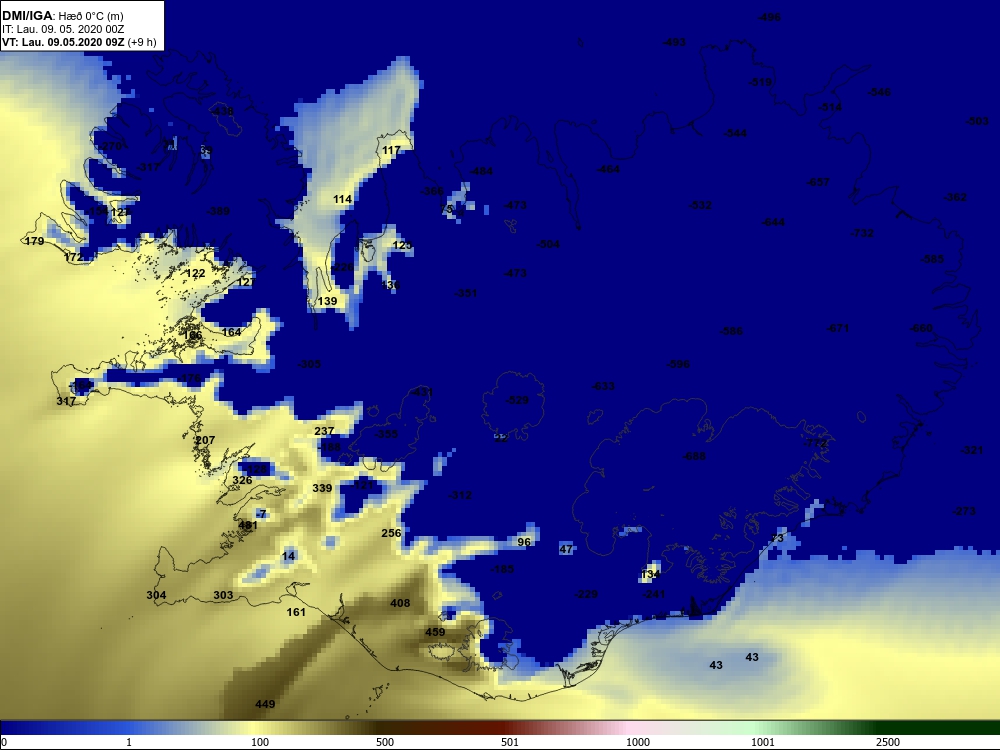Click the map value "481"
Image resolution: width=1000 pixels, height=750 pixels.
[x=247, y=526]
